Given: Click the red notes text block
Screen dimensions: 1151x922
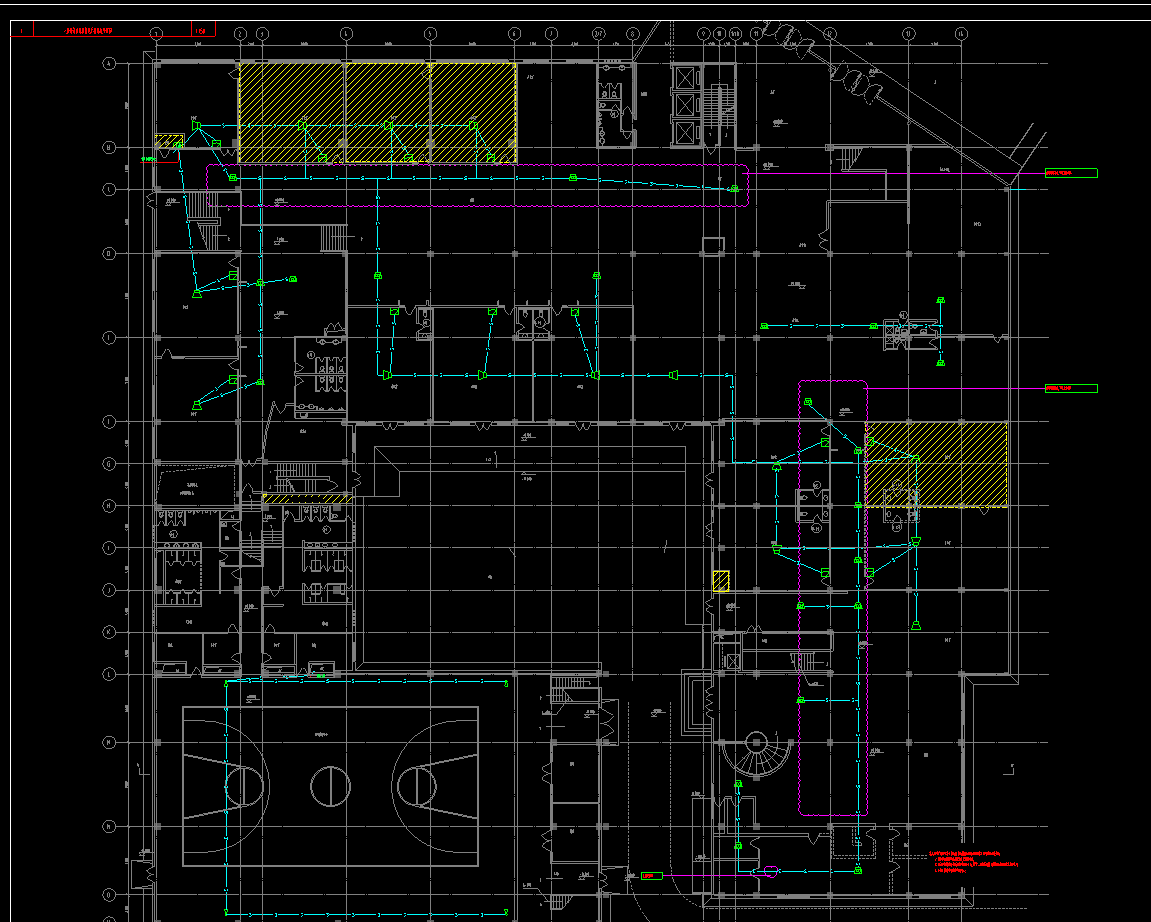Looking at the screenshot, I should pos(973,862).
